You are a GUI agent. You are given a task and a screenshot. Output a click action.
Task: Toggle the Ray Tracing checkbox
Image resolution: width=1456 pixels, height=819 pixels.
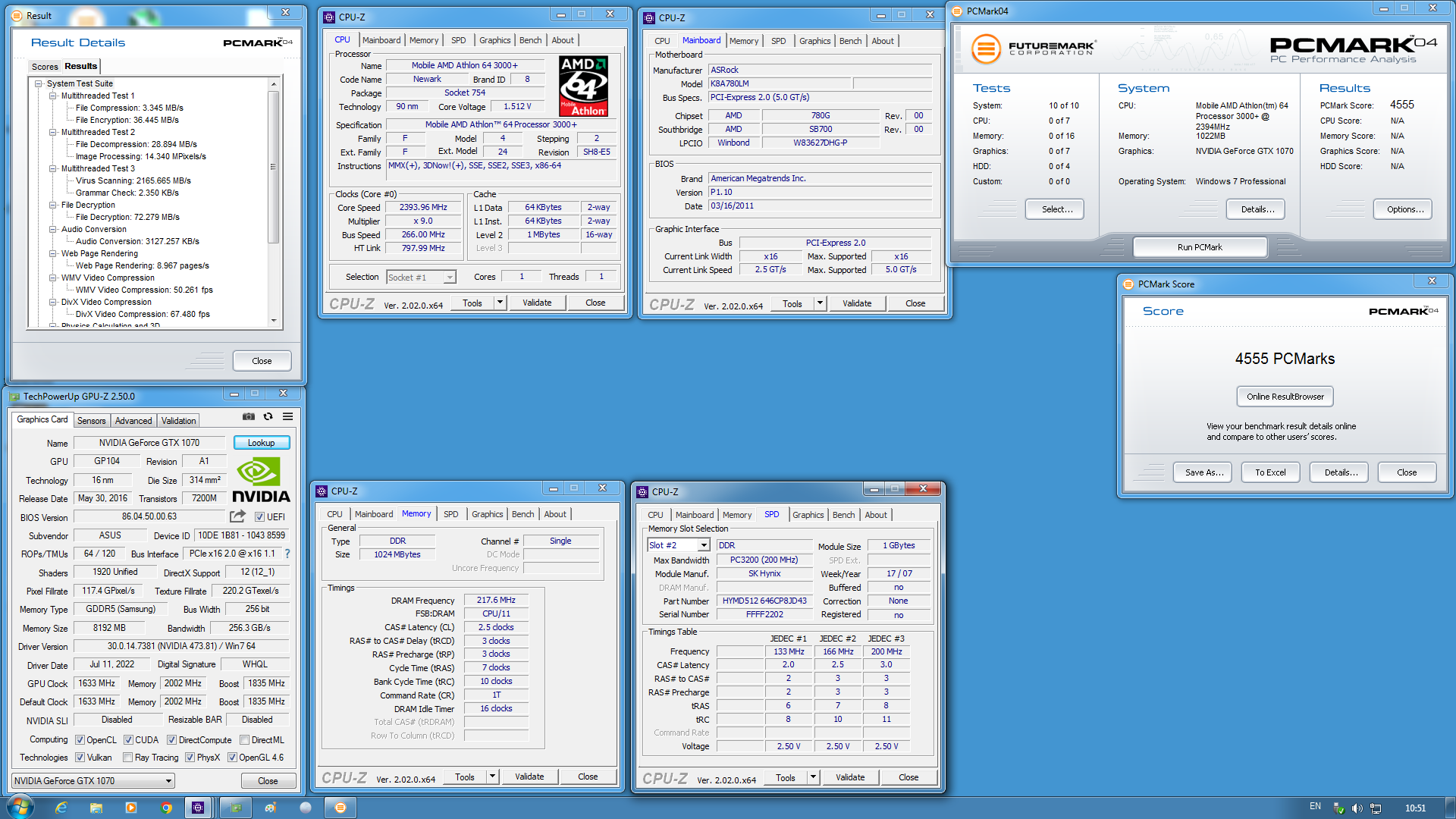click(x=127, y=758)
